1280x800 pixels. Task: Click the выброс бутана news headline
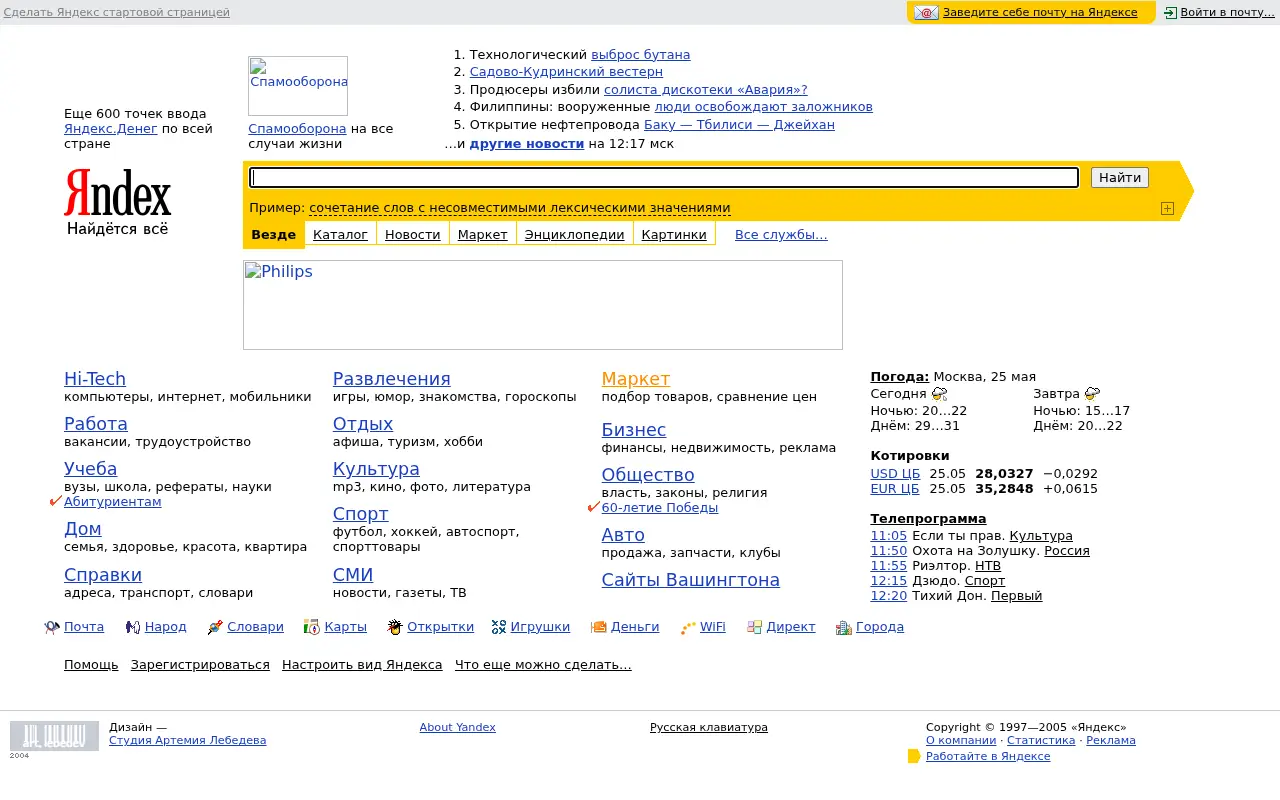pos(641,55)
